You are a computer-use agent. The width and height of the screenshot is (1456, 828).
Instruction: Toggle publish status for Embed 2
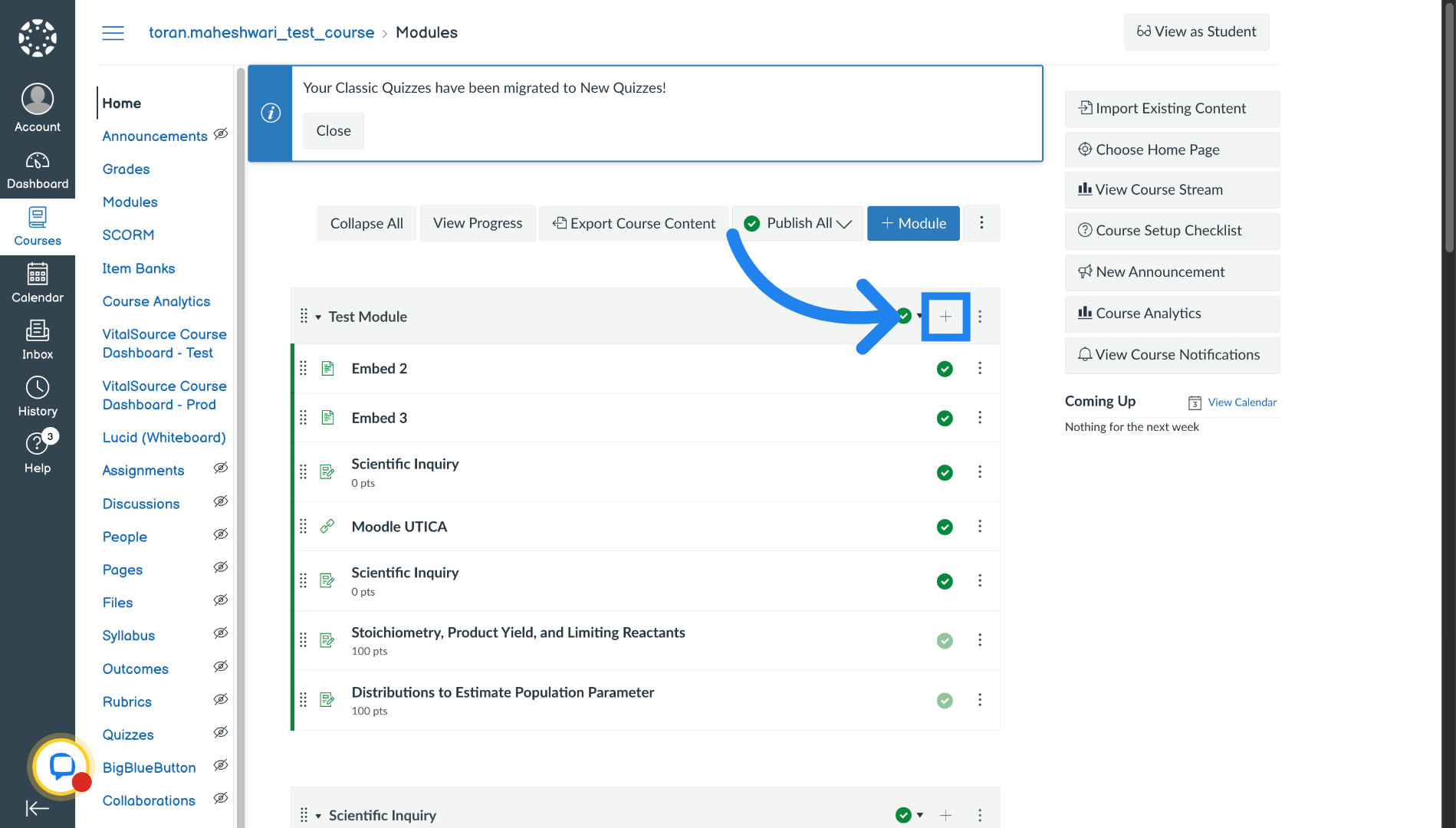click(x=945, y=369)
